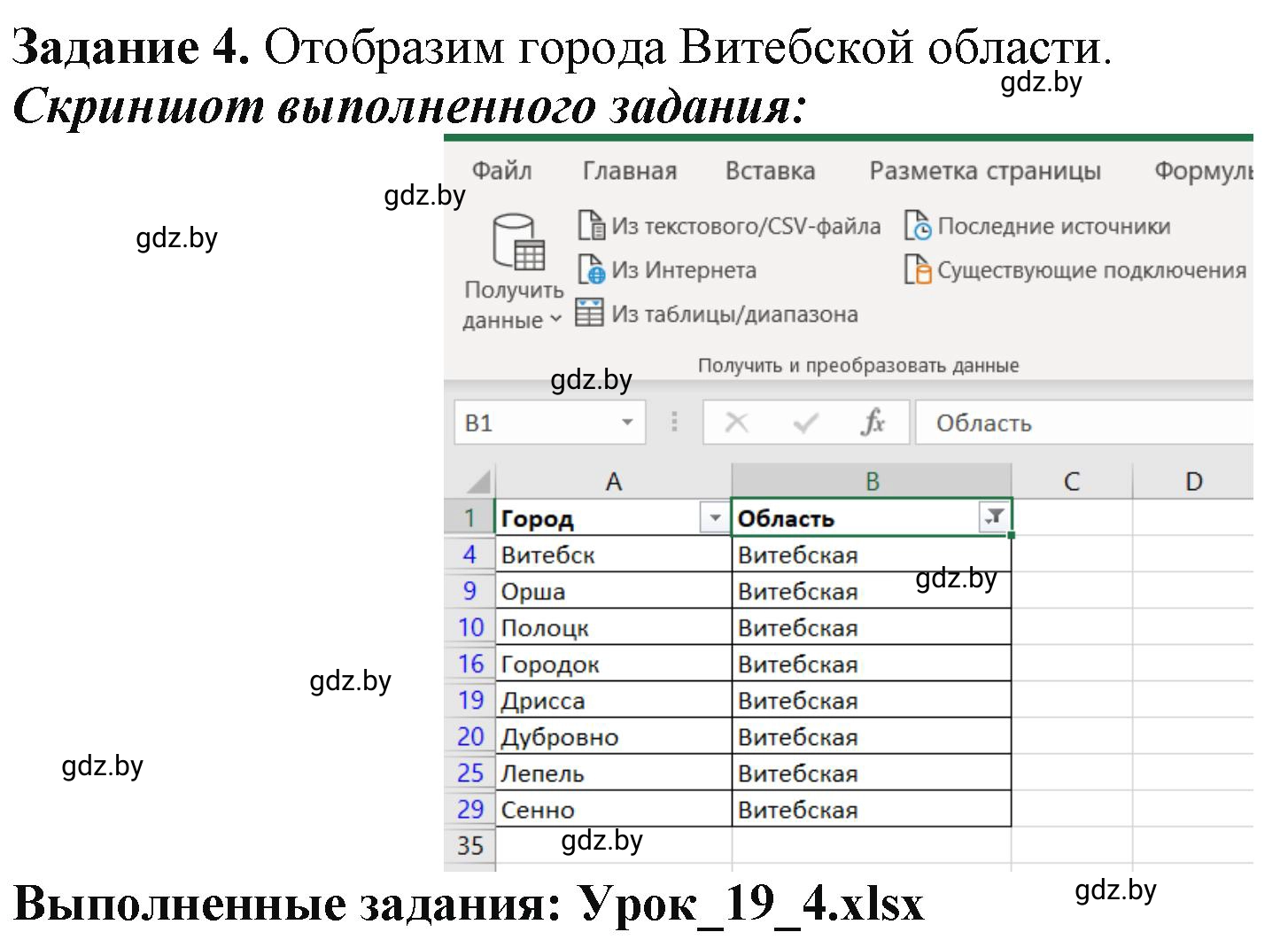
Task: Select column B header
Action: click(872, 481)
